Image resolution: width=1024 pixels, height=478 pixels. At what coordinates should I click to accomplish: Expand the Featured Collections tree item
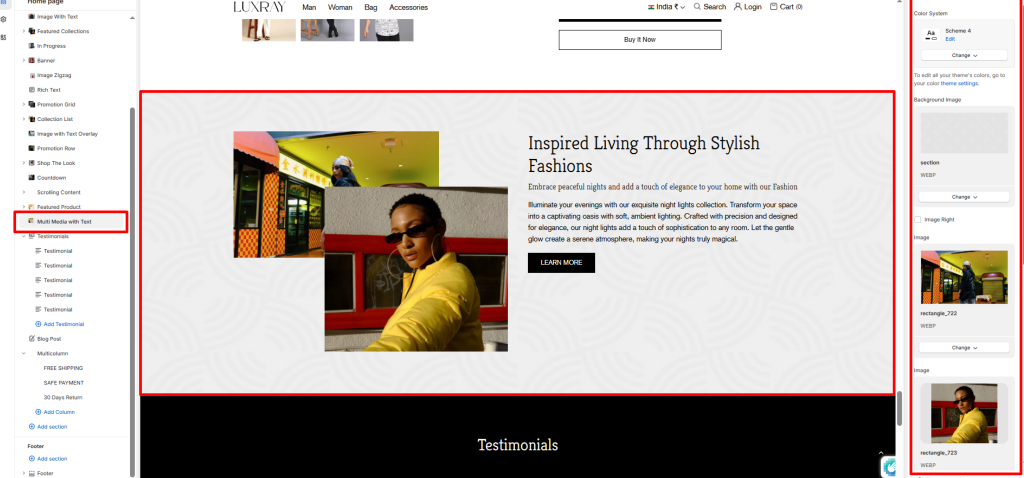click(24, 31)
